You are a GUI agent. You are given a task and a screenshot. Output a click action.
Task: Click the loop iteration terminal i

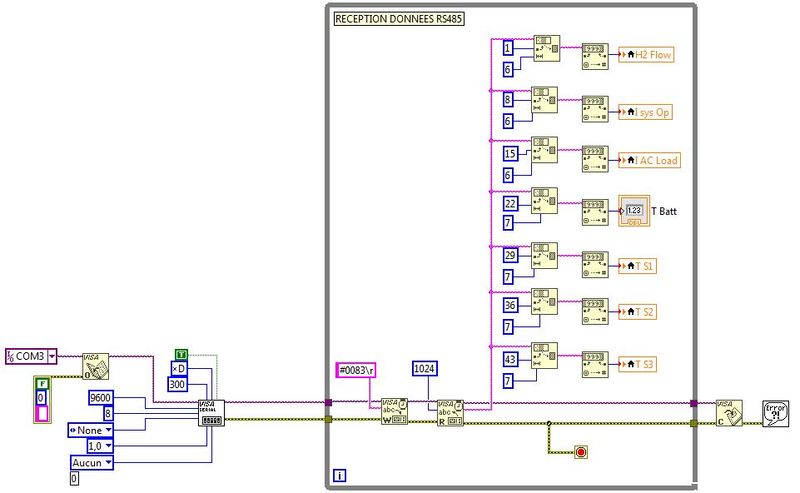[338, 475]
